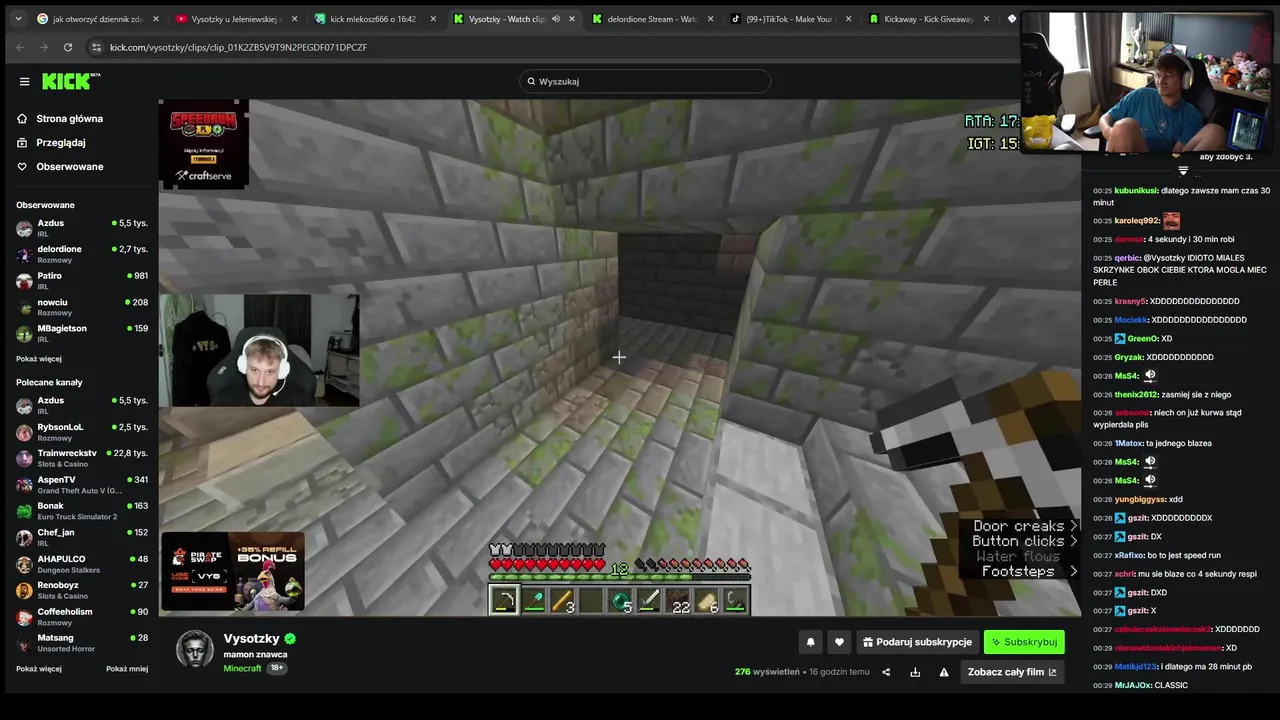Click the address bar URL

pyautogui.click(x=238, y=47)
